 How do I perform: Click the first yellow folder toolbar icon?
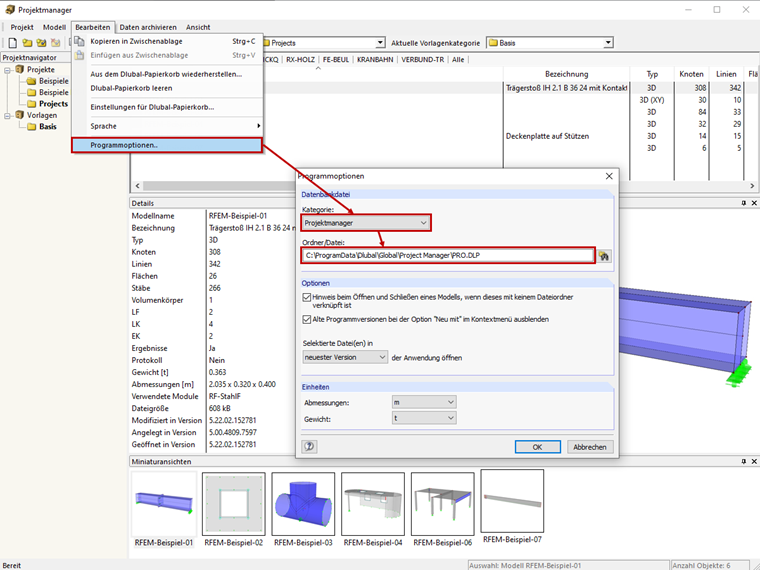point(27,43)
